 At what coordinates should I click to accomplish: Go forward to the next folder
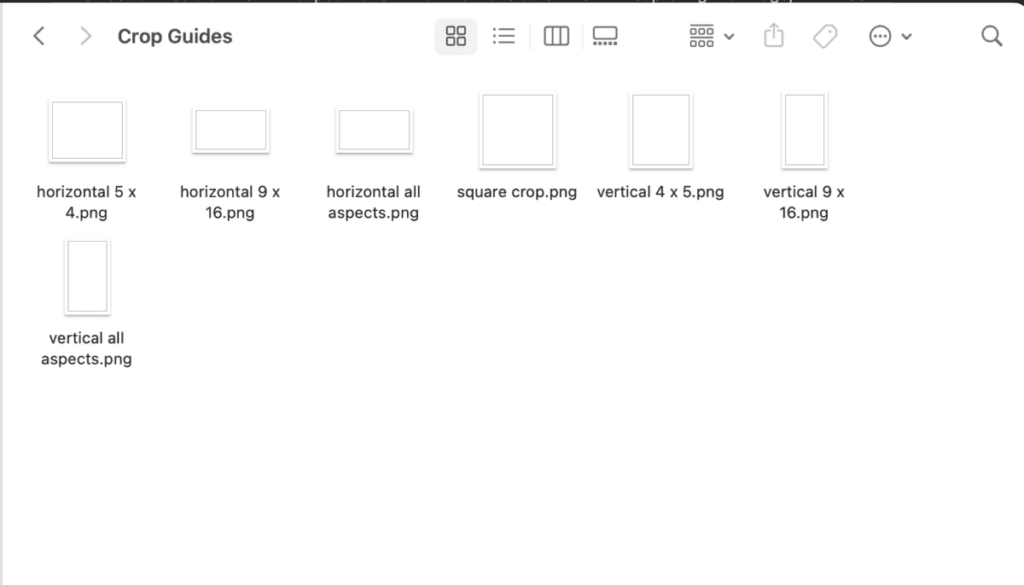(85, 36)
